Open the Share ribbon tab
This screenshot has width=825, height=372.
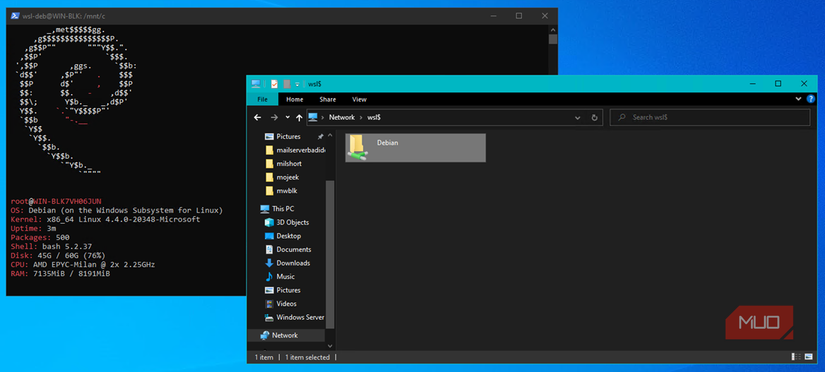tap(327, 99)
